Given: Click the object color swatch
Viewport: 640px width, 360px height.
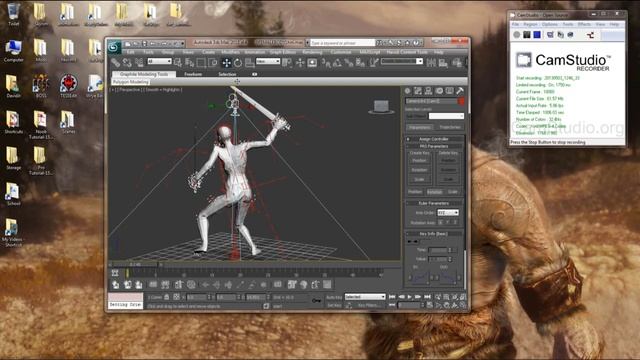Looking at the screenshot, I should 461,101.
